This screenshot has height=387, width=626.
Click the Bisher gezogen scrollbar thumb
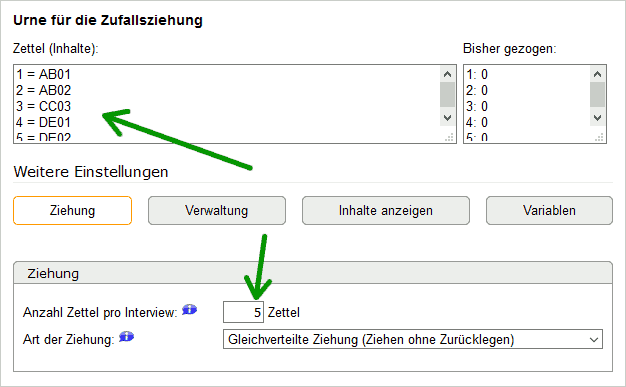tap(597, 95)
